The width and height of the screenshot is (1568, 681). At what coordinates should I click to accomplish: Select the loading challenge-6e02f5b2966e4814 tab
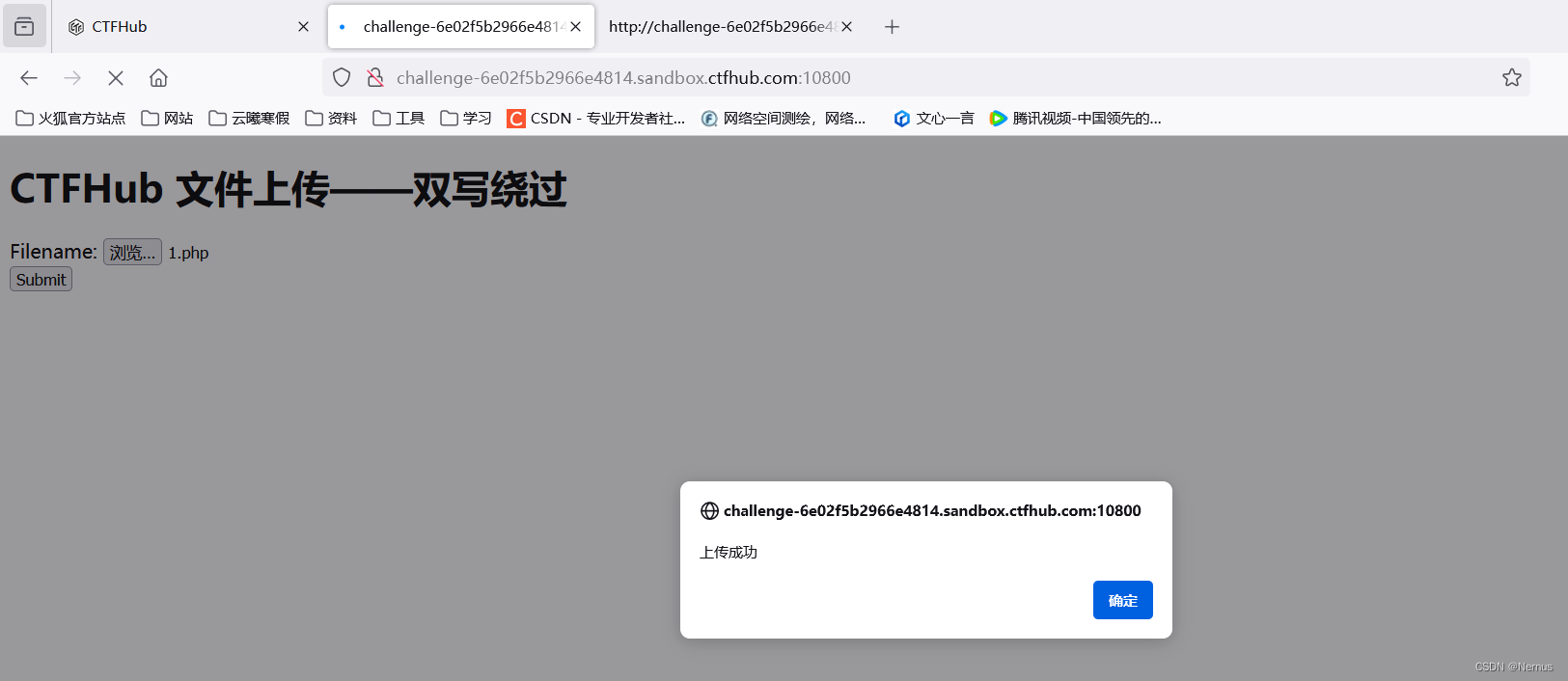(461, 26)
